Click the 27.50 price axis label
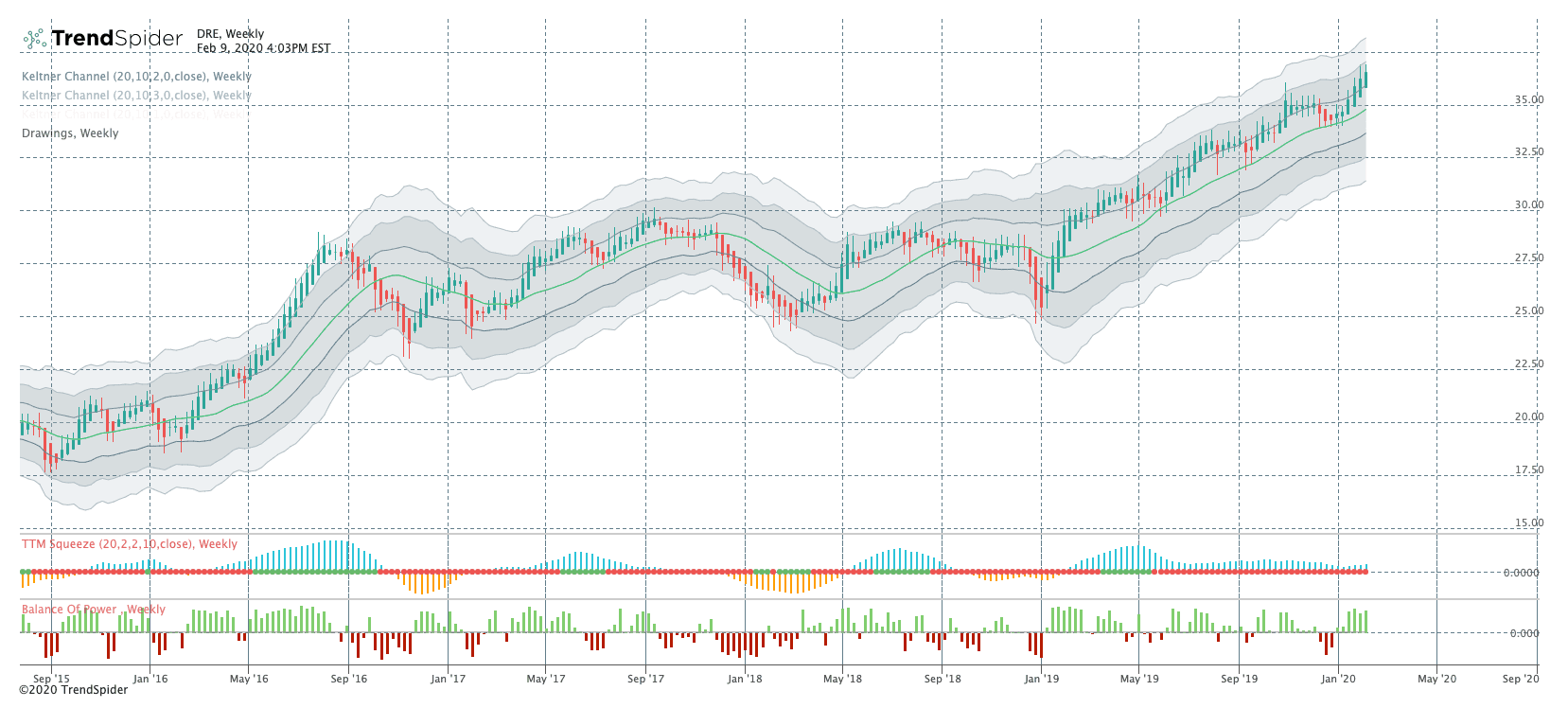The height and width of the screenshot is (708, 1568). pos(1529,257)
